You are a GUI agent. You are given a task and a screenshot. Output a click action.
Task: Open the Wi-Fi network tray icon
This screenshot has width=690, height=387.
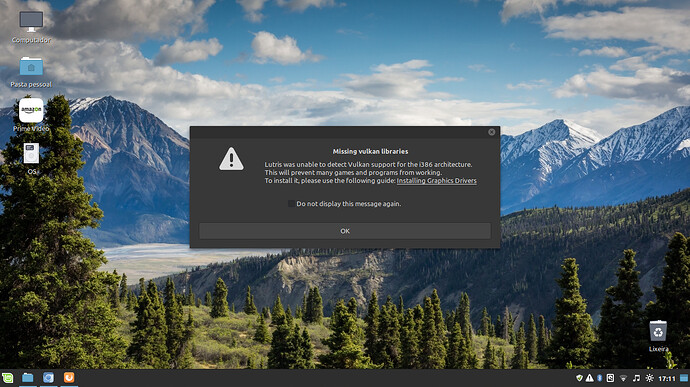click(x=623, y=378)
